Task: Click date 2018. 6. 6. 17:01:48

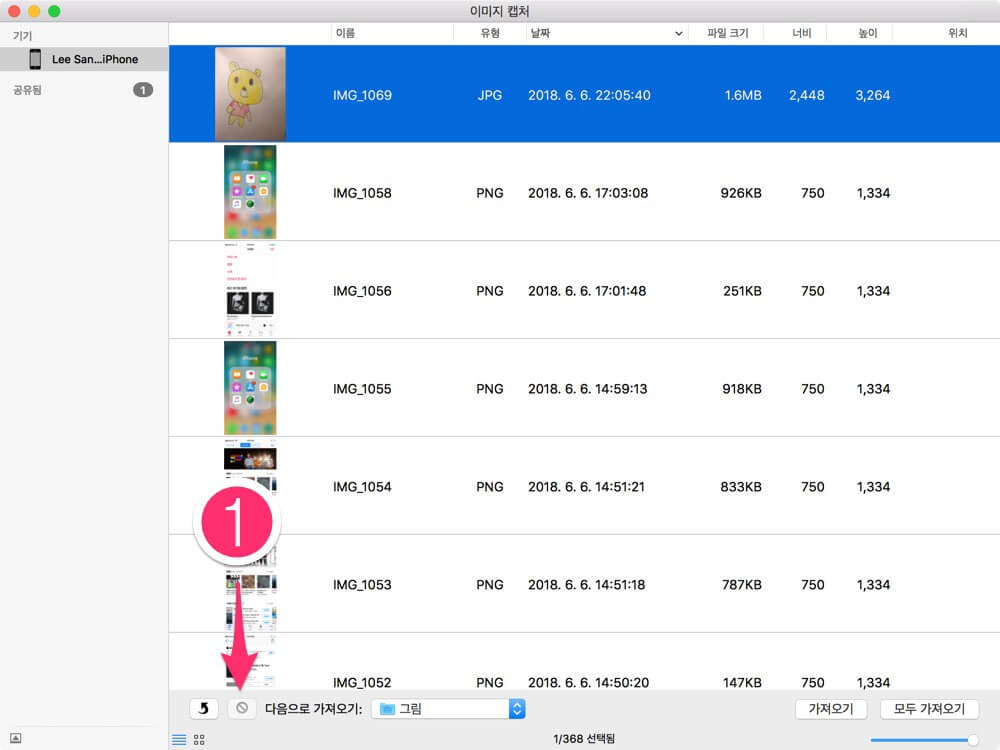Action: [x=587, y=291]
